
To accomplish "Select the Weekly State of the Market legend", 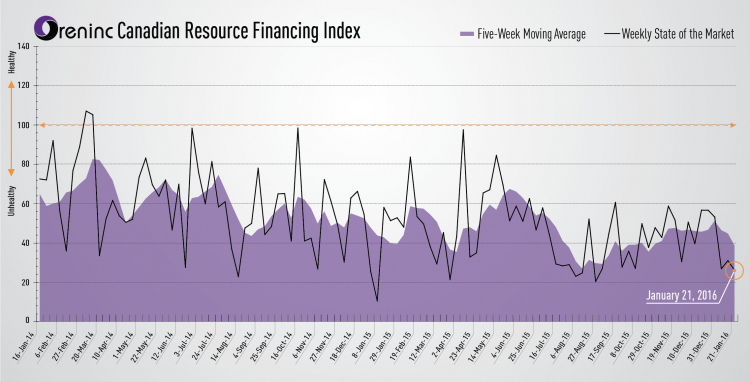I will [x=669, y=34].
